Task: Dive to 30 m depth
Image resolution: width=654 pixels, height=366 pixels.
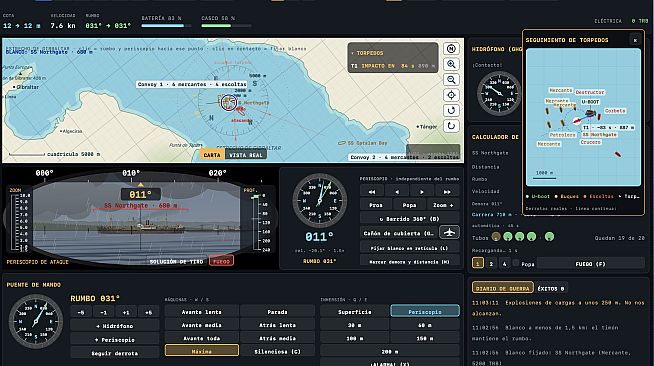Action: point(355,325)
